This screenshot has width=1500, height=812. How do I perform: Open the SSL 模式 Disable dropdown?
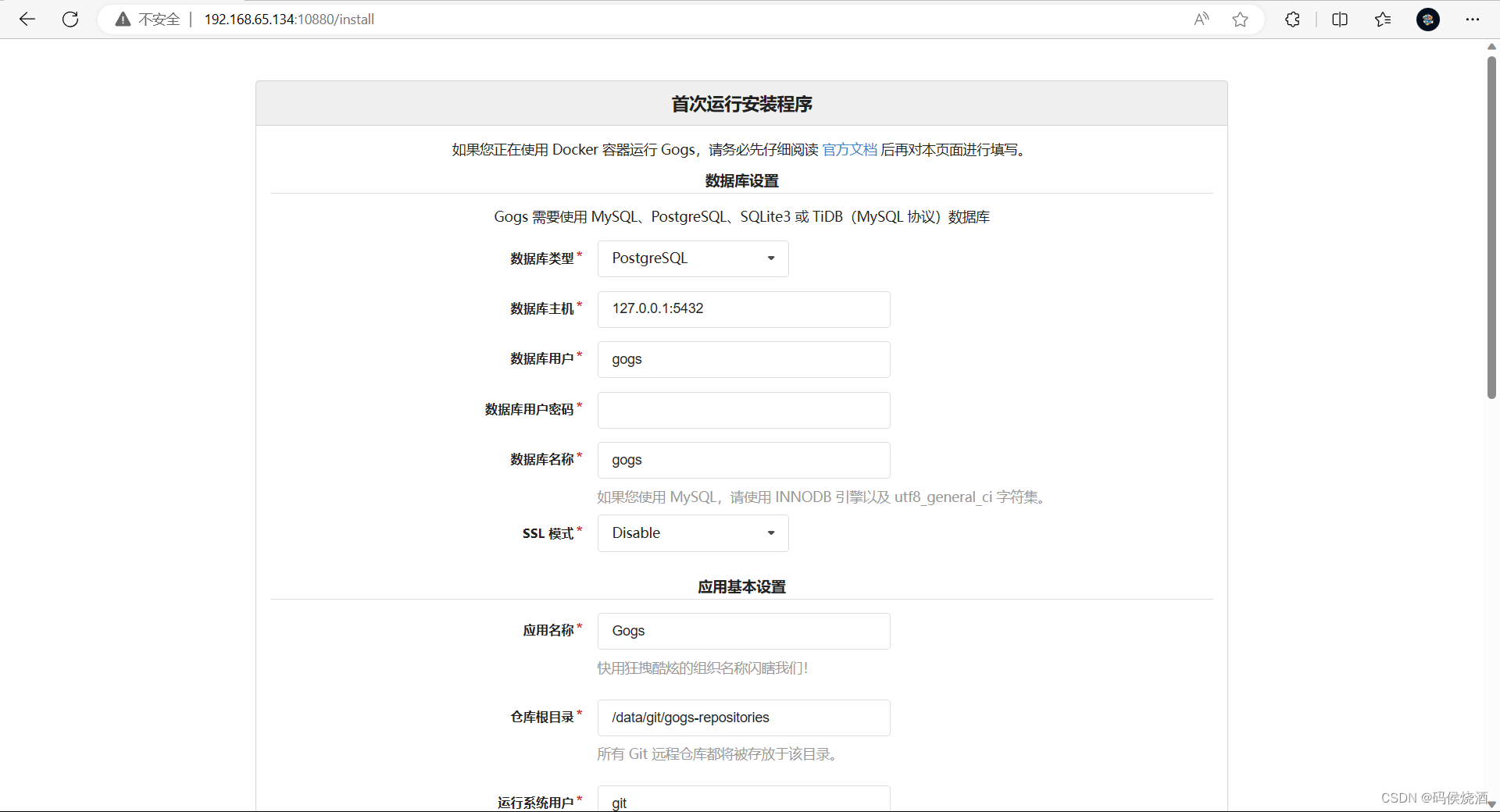tap(693, 533)
